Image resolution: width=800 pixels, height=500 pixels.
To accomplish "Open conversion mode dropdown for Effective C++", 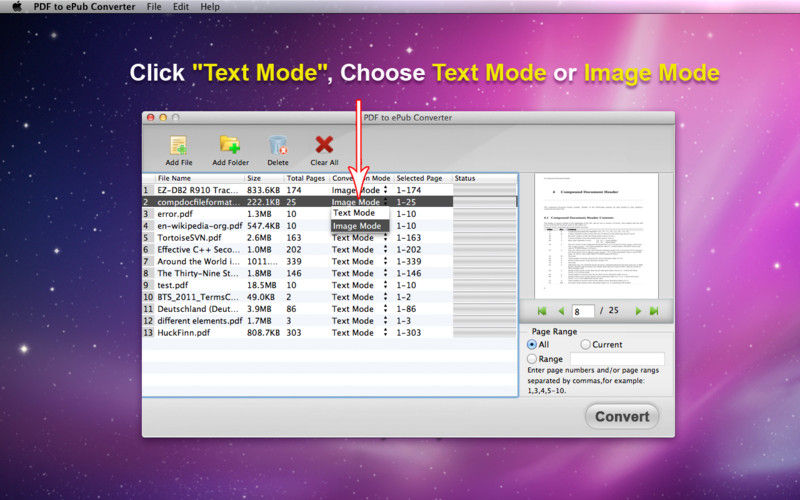I will pos(385,249).
